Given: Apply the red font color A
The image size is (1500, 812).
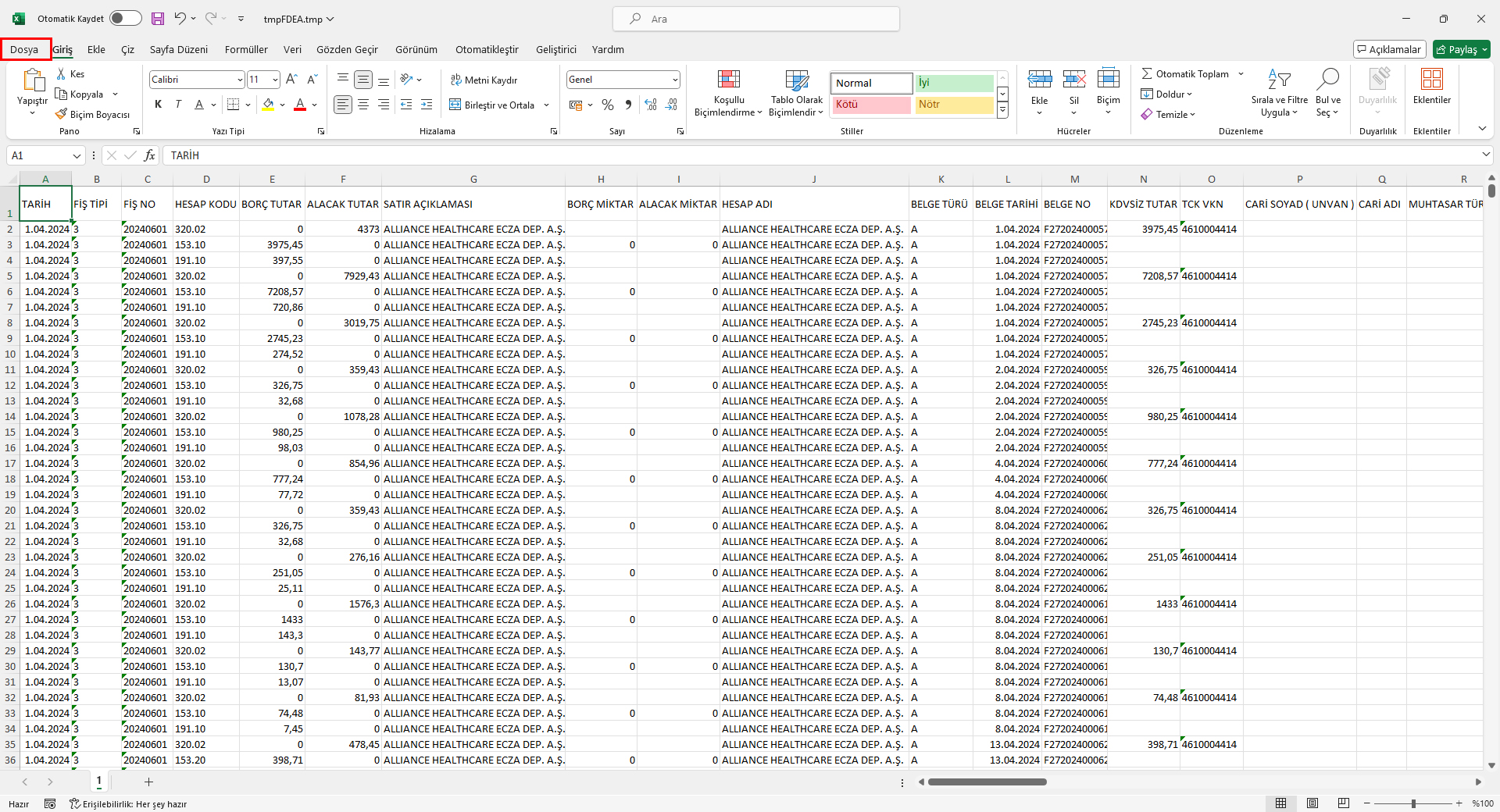Looking at the screenshot, I should click(x=300, y=105).
